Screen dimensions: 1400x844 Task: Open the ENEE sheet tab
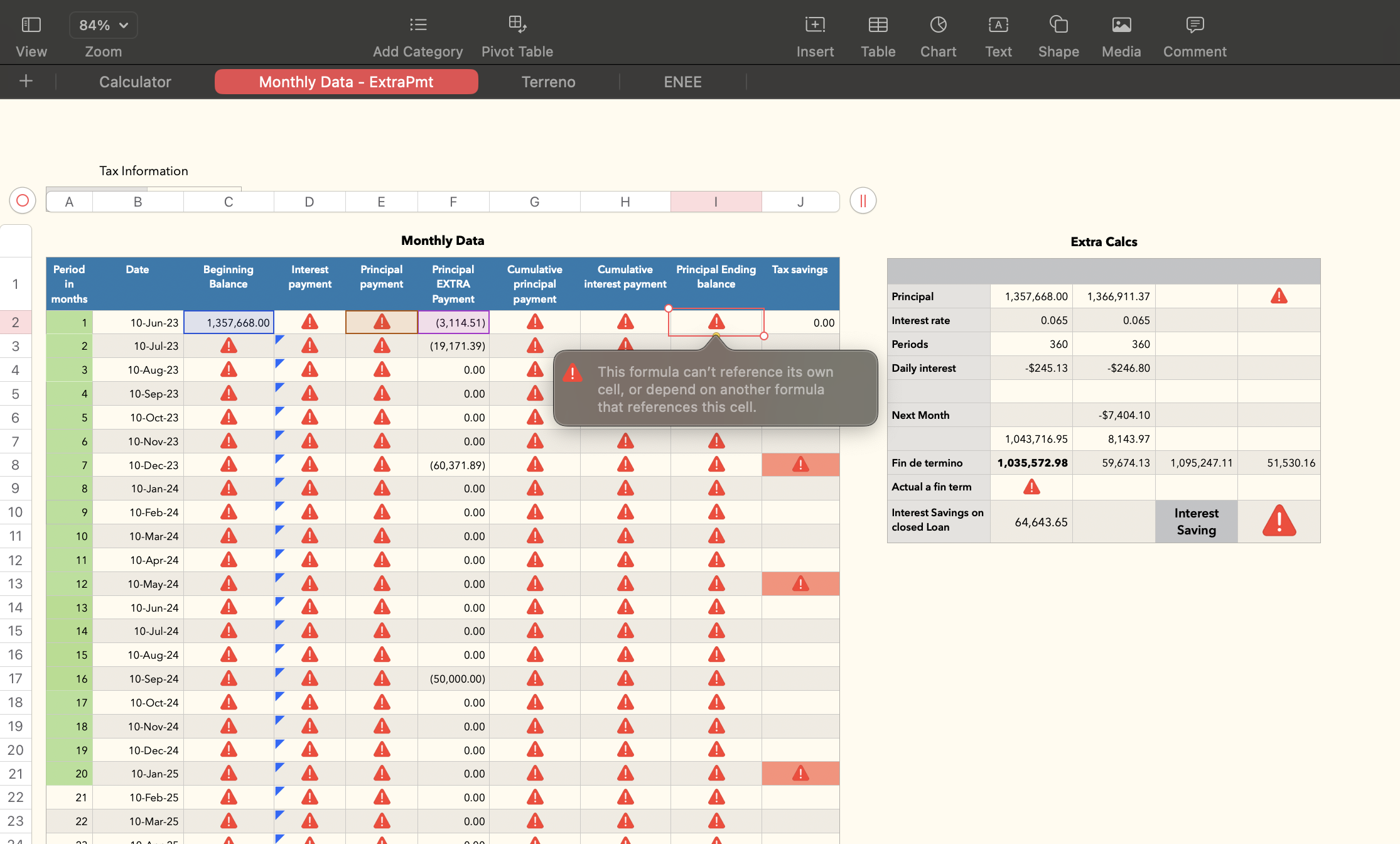682,82
